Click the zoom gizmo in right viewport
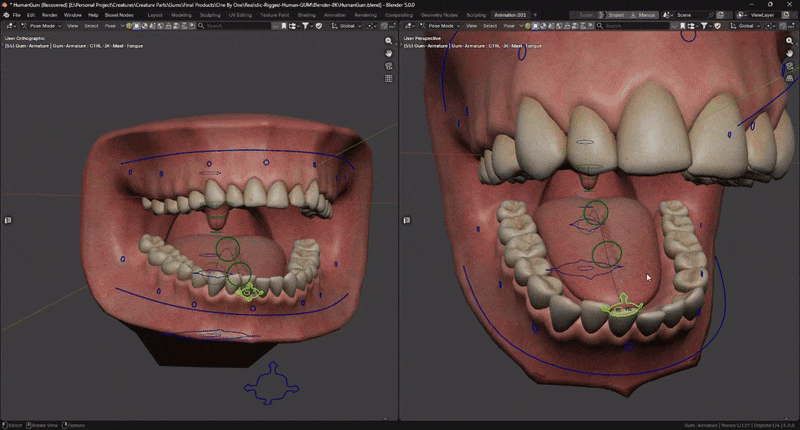 click(790, 41)
